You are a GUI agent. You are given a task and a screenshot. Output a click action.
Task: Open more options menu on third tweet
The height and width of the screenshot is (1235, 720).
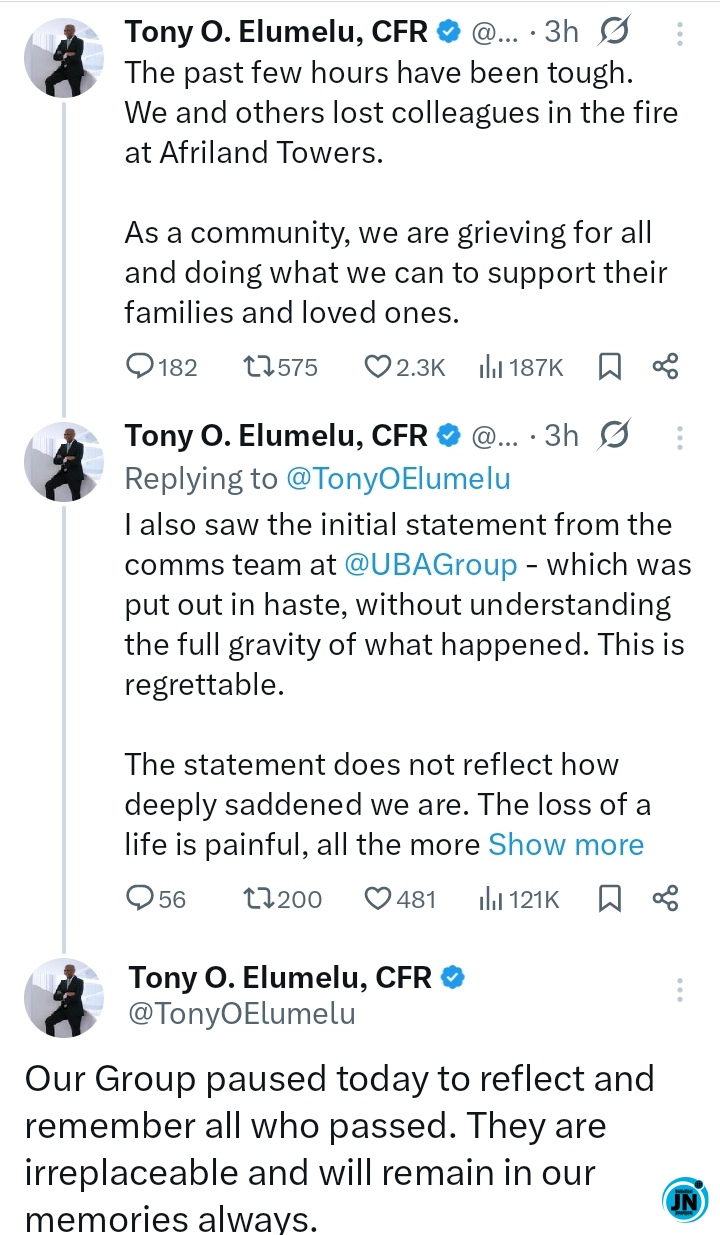click(679, 990)
